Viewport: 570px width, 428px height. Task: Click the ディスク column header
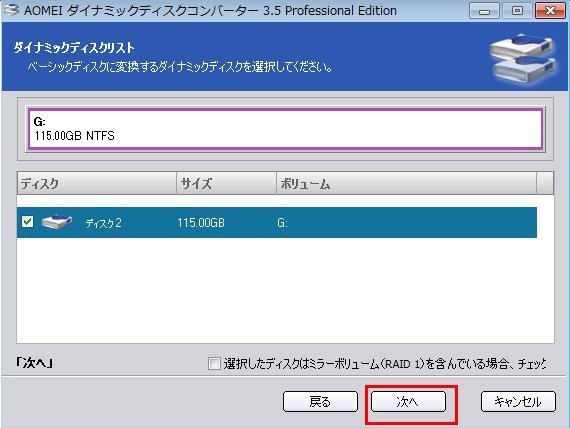97,183
